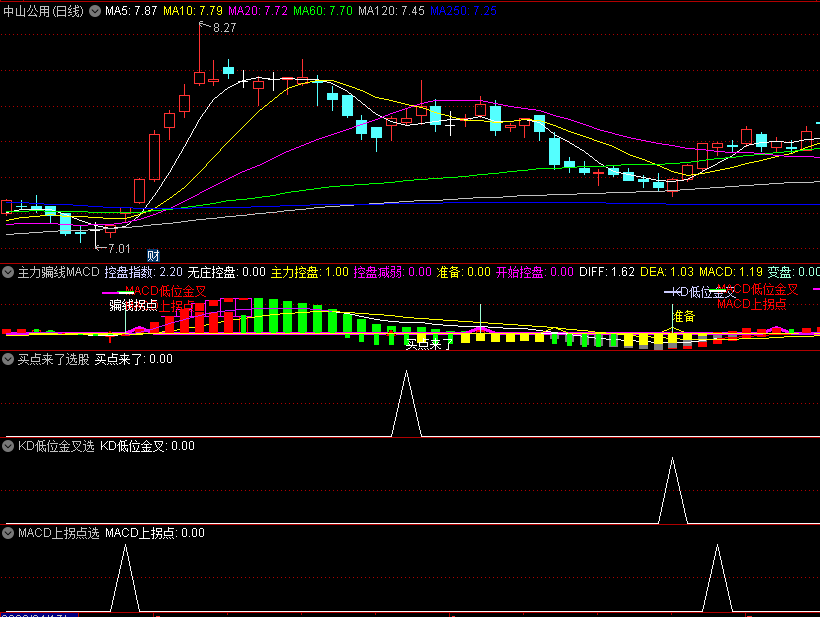
Task: Click the 7.01 low price marker
Action: [119, 248]
